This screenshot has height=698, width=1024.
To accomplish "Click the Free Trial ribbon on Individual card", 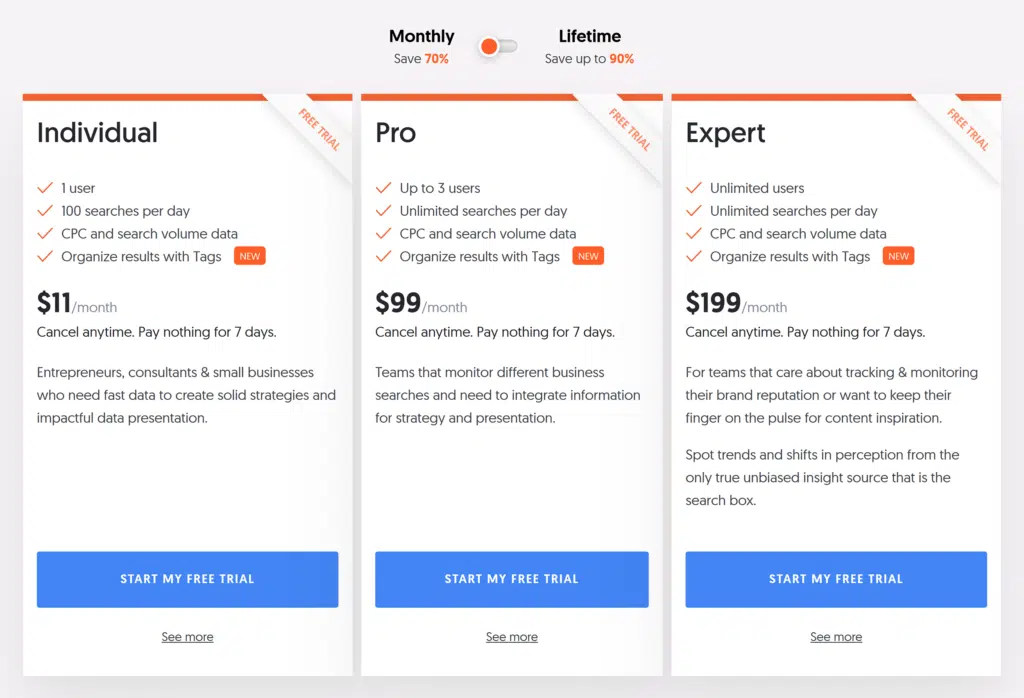I will [320, 130].
